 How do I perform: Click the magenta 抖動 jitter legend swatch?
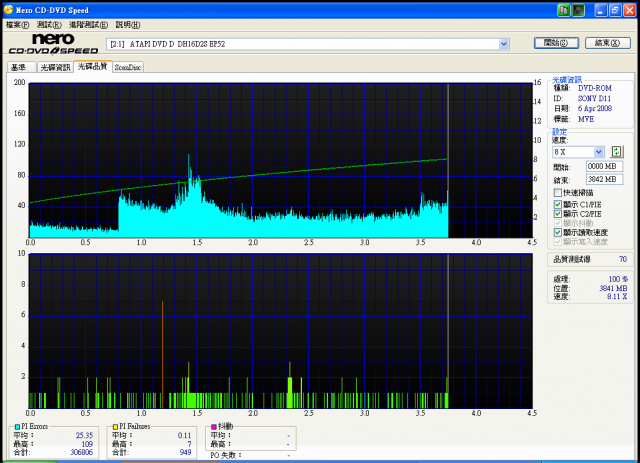pyautogui.click(x=213, y=427)
